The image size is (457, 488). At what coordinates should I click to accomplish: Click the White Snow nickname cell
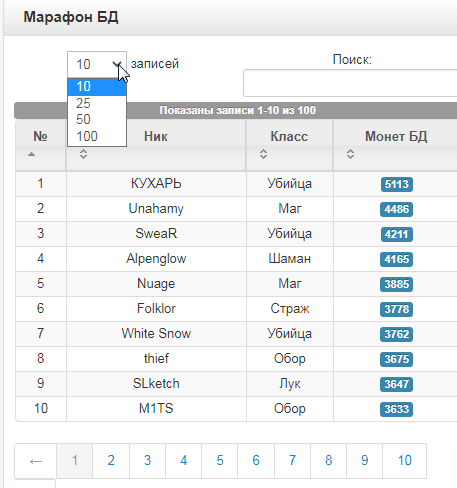[156, 334]
